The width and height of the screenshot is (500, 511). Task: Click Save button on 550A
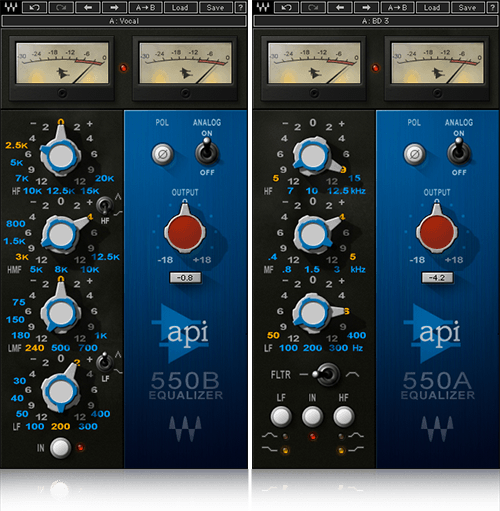pyautogui.click(x=468, y=7)
